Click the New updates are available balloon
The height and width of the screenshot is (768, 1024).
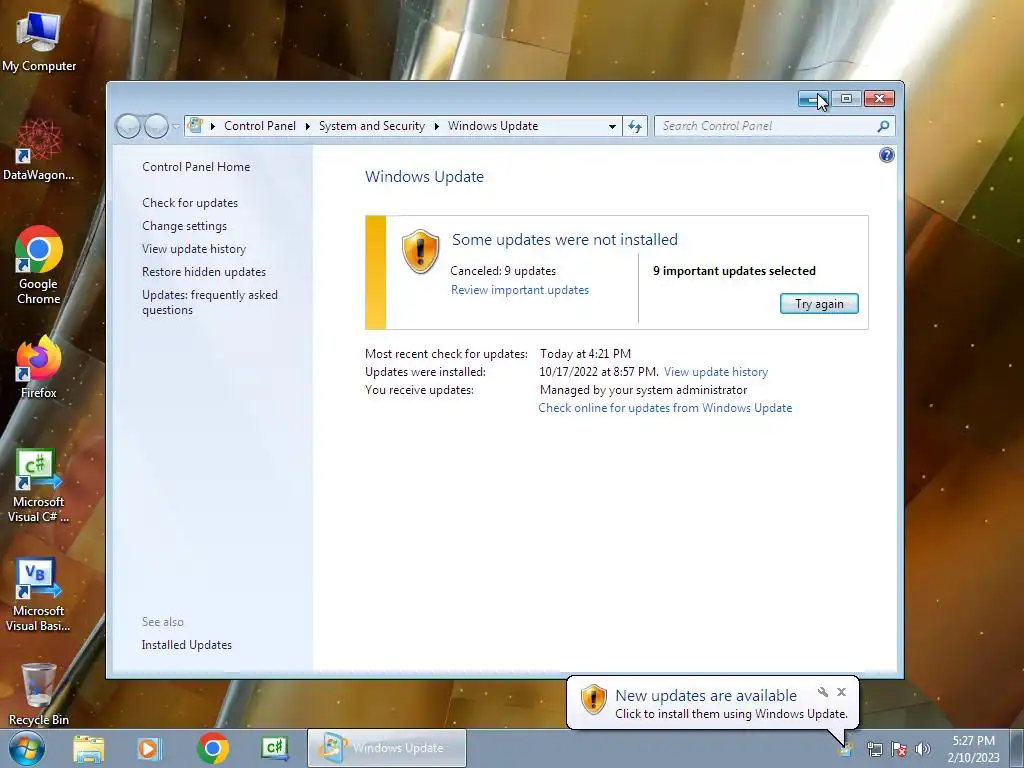coord(712,703)
